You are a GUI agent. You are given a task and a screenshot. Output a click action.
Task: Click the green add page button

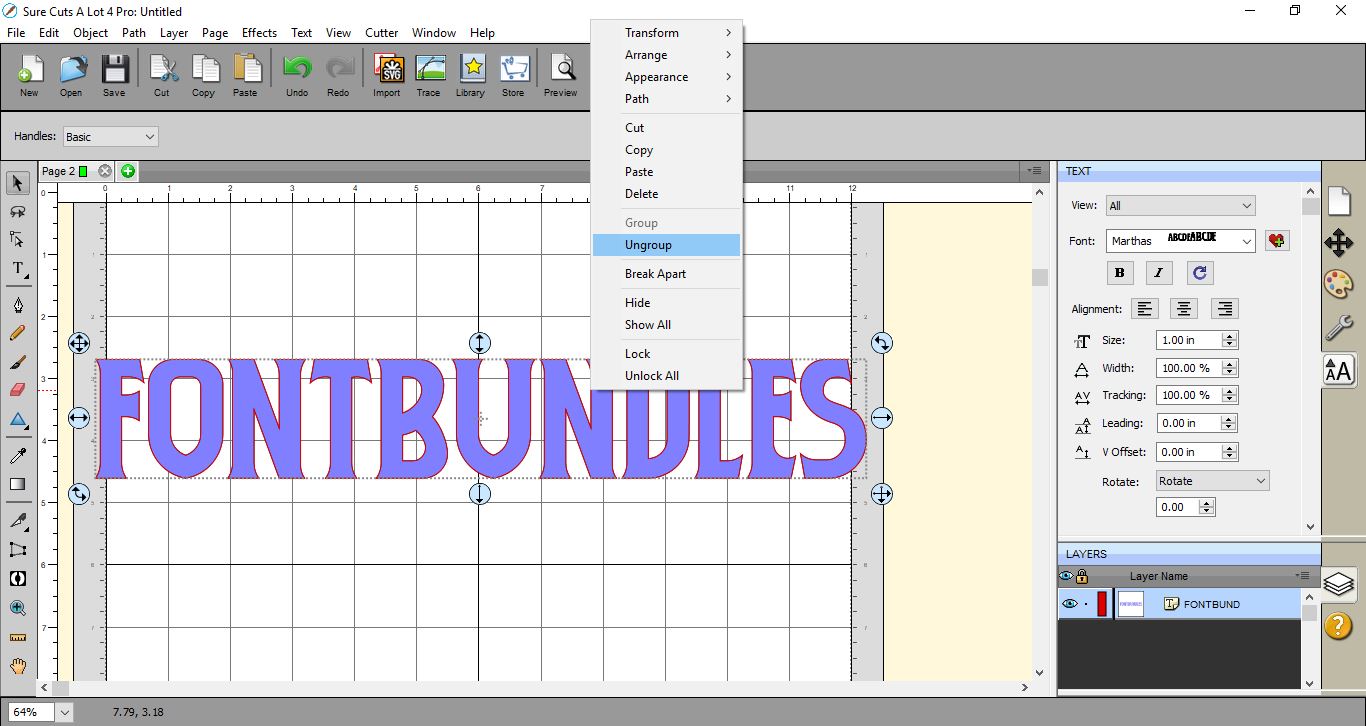click(128, 171)
